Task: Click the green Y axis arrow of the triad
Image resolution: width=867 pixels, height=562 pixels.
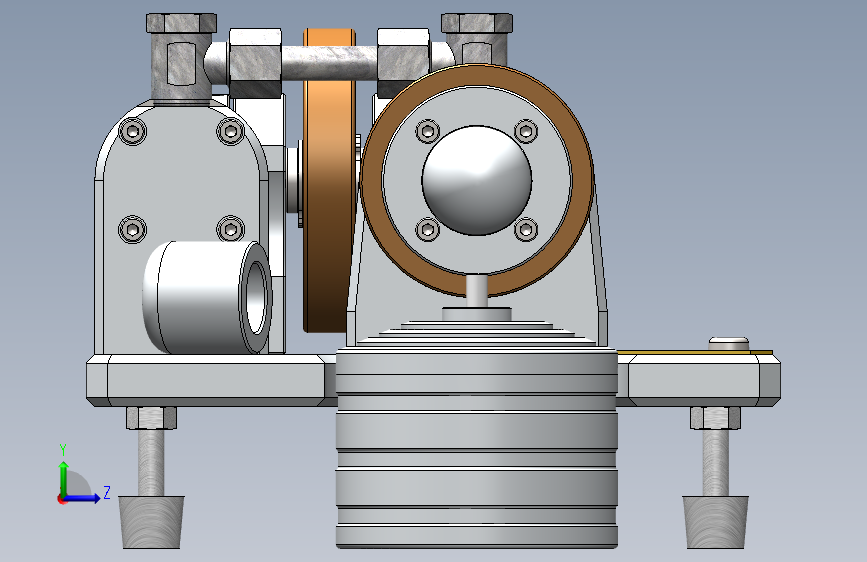Action: pyautogui.click(x=63, y=479)
